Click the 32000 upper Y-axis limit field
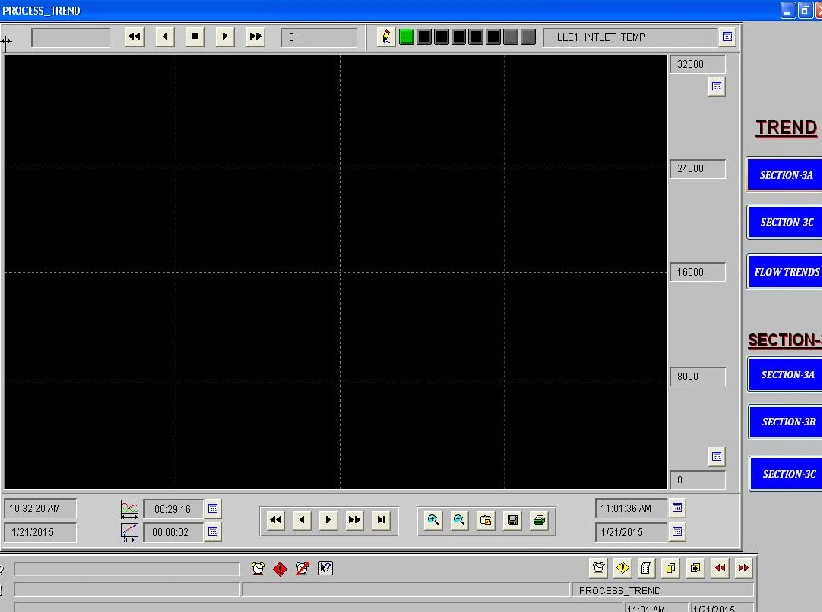822x612 pixels. [x=697, y=64]
